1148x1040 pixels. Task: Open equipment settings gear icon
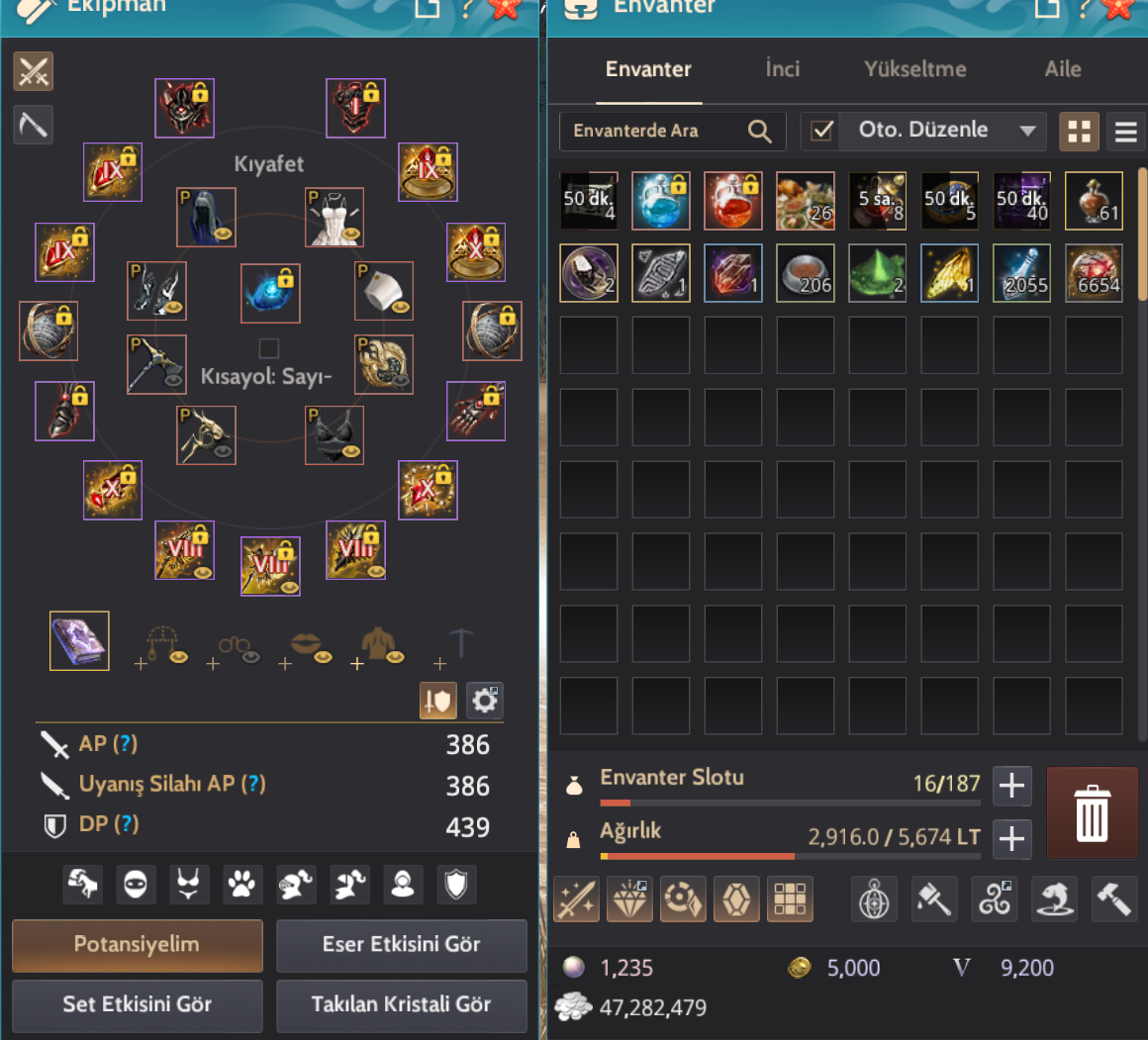[485, 702]
